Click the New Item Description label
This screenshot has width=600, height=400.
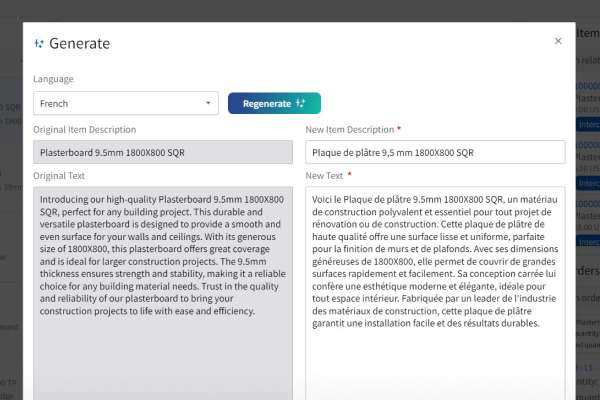350,130
